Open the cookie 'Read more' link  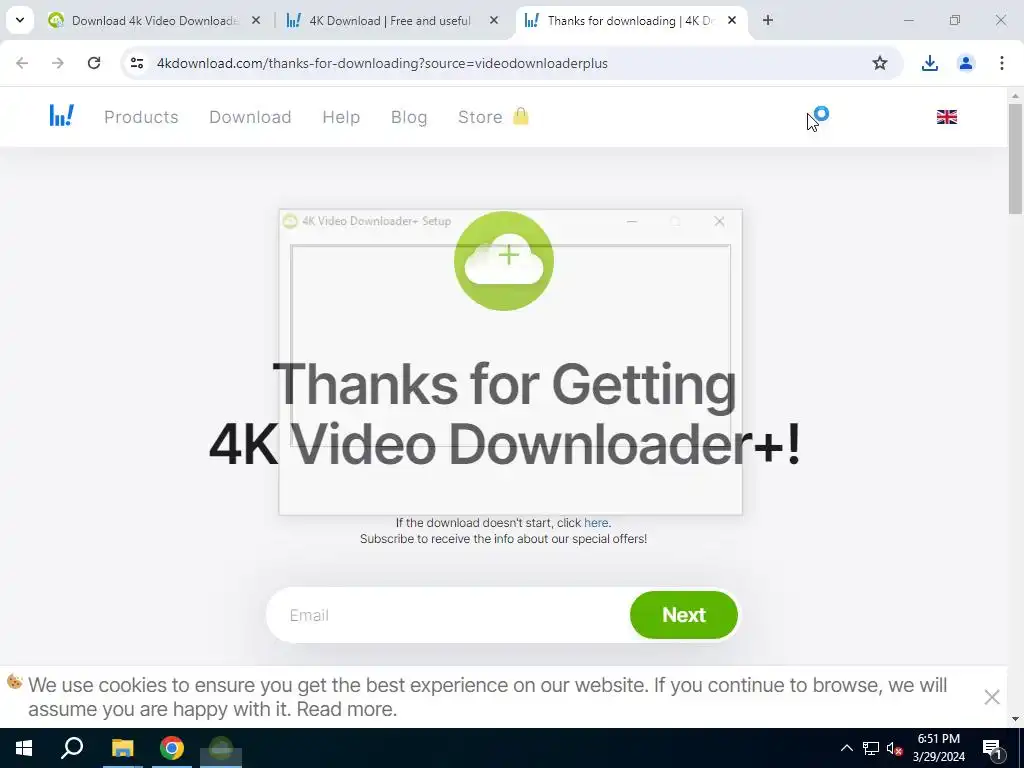(x=346, y=709)
